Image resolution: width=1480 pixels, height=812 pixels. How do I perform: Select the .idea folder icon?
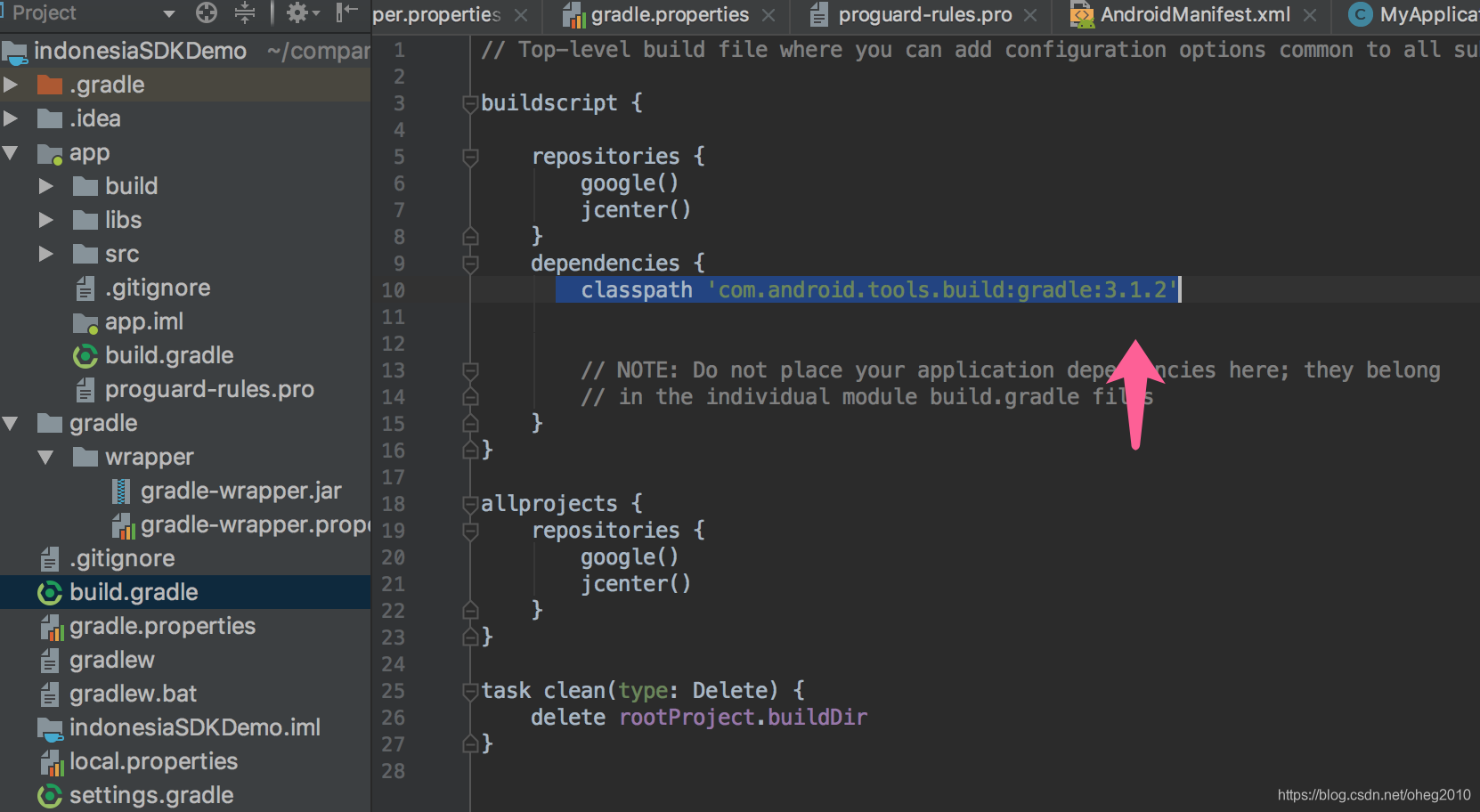click(50, 118)
